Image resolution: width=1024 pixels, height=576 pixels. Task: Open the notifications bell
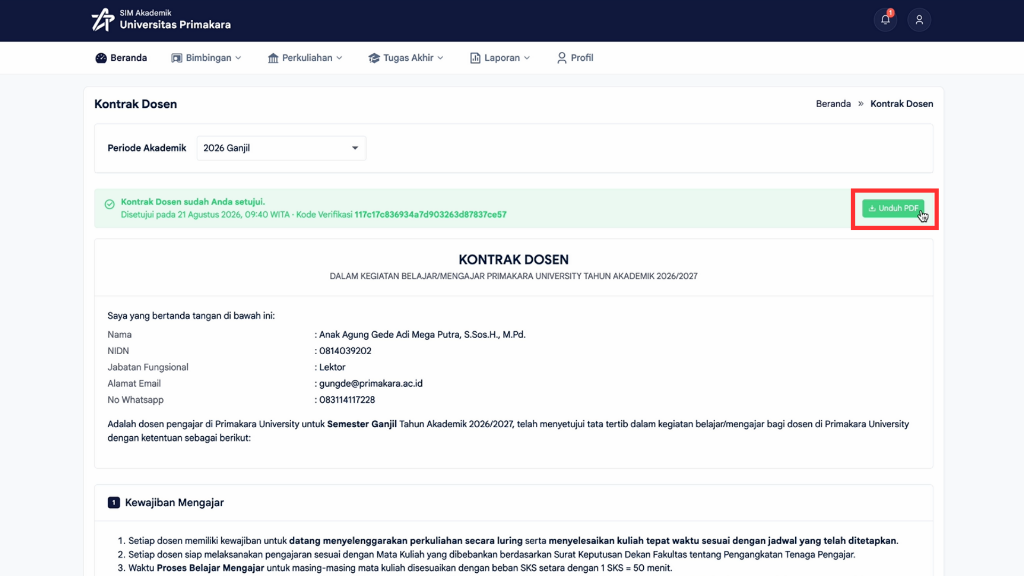point(886,20)
